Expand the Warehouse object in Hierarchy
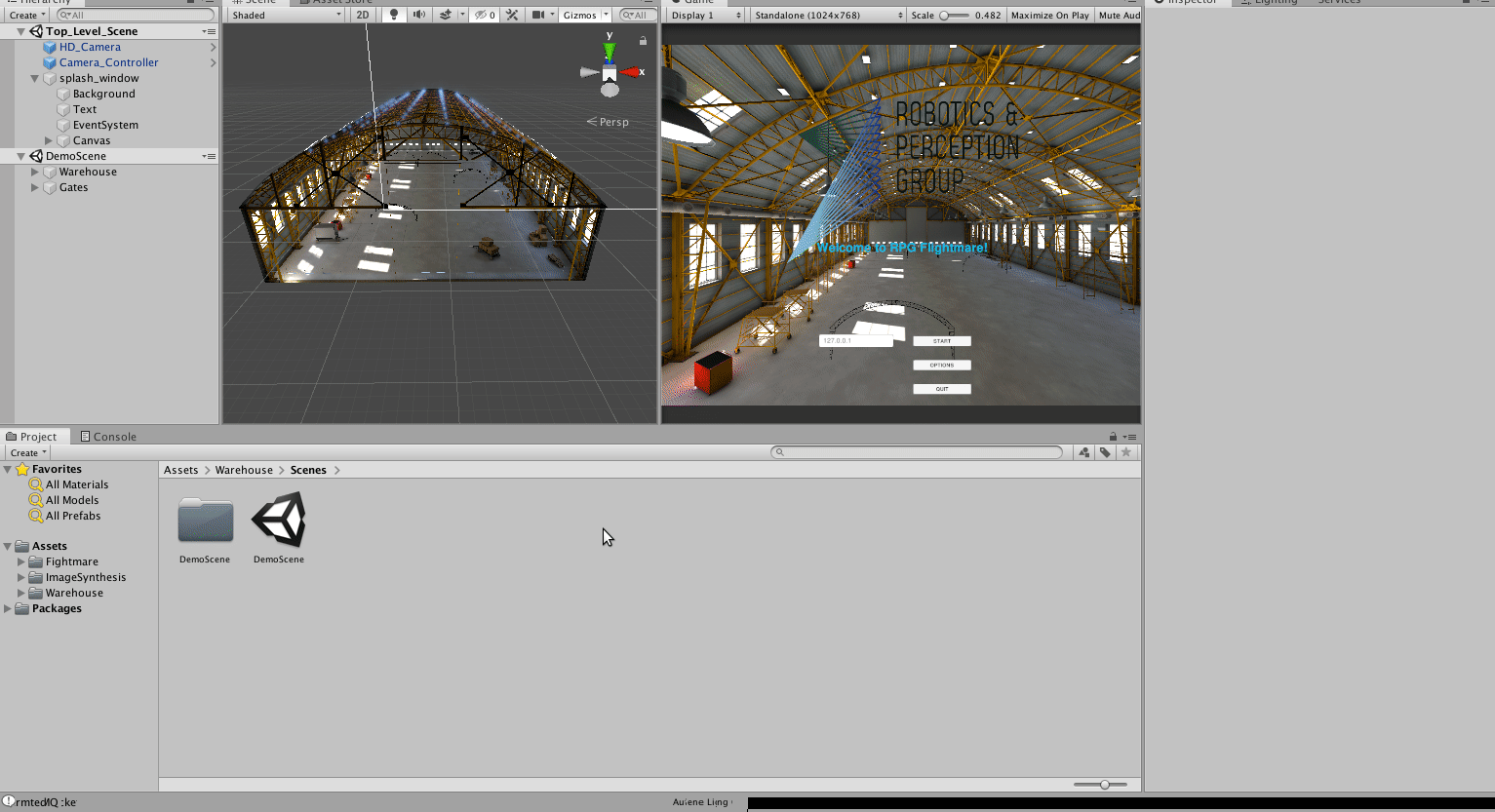Viewport: 1495px width, 812px height. (x=34, y=172)
